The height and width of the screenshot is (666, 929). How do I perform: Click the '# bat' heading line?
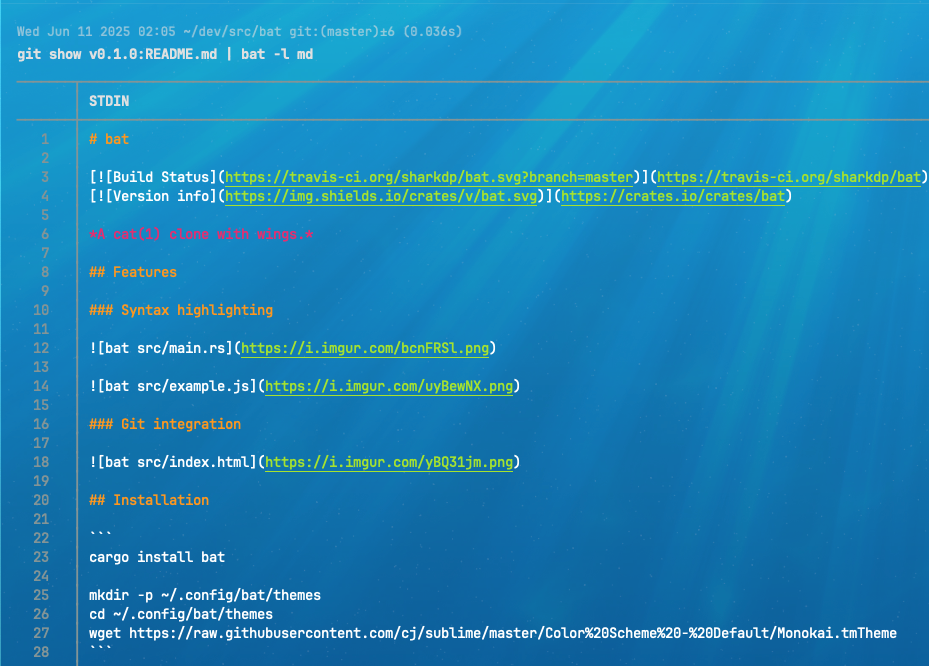tap(109, 139)
